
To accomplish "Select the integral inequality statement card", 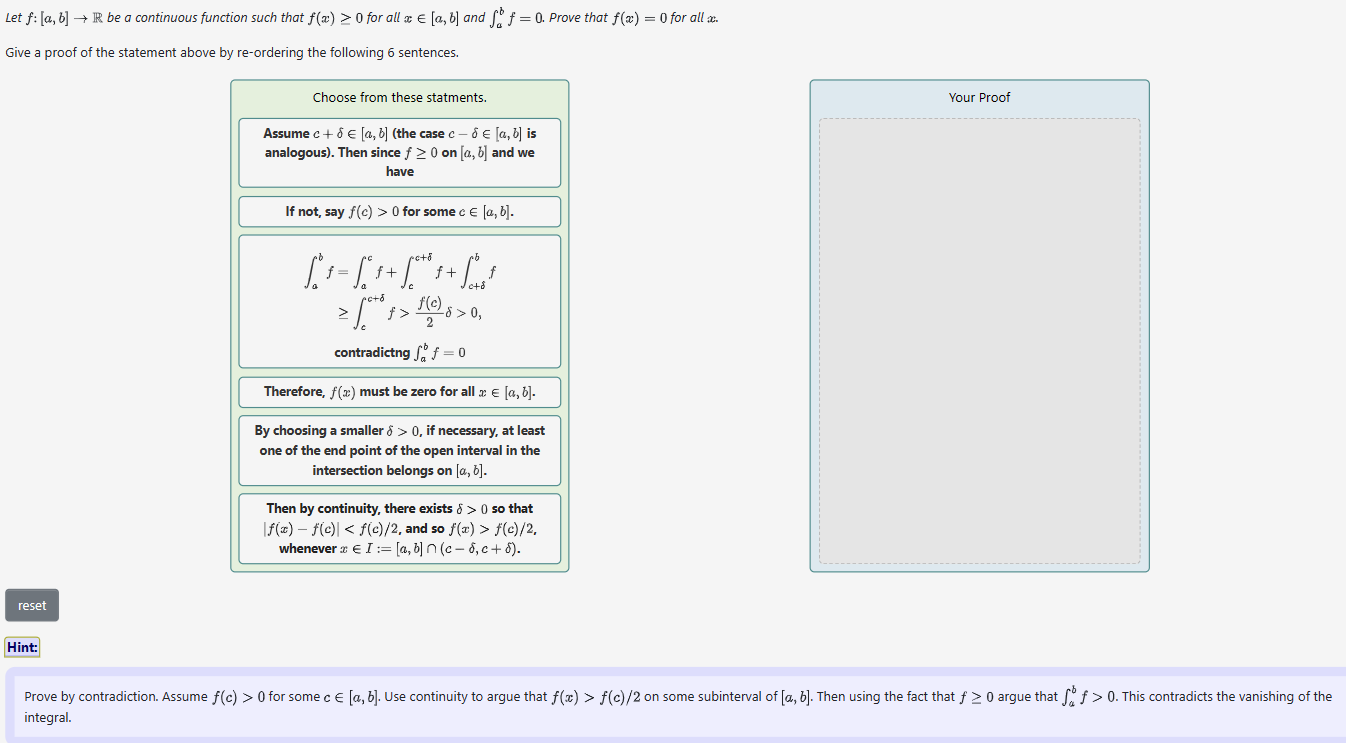I will point(399,300).
